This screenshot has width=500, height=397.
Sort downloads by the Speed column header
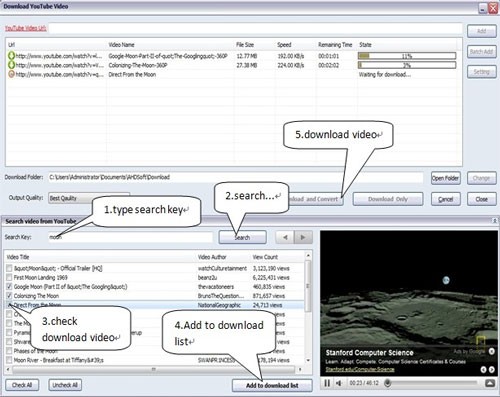coord(284,45)
